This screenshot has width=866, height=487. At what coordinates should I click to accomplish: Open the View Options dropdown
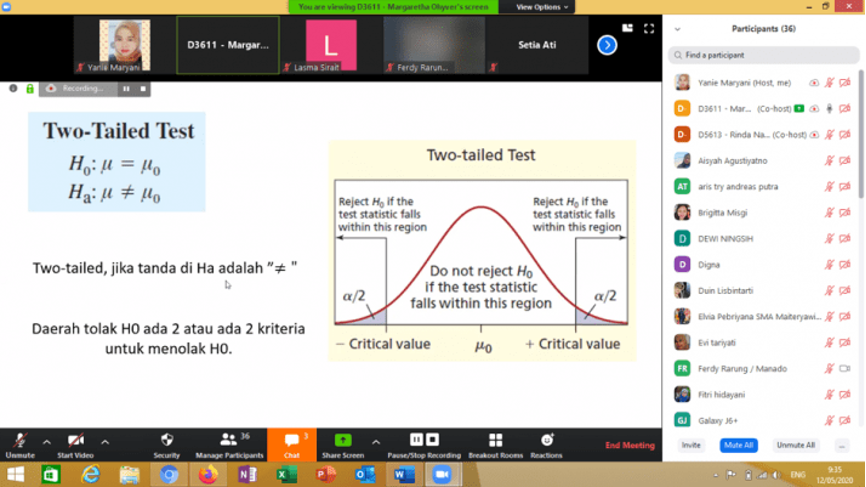tap(538, 7)
